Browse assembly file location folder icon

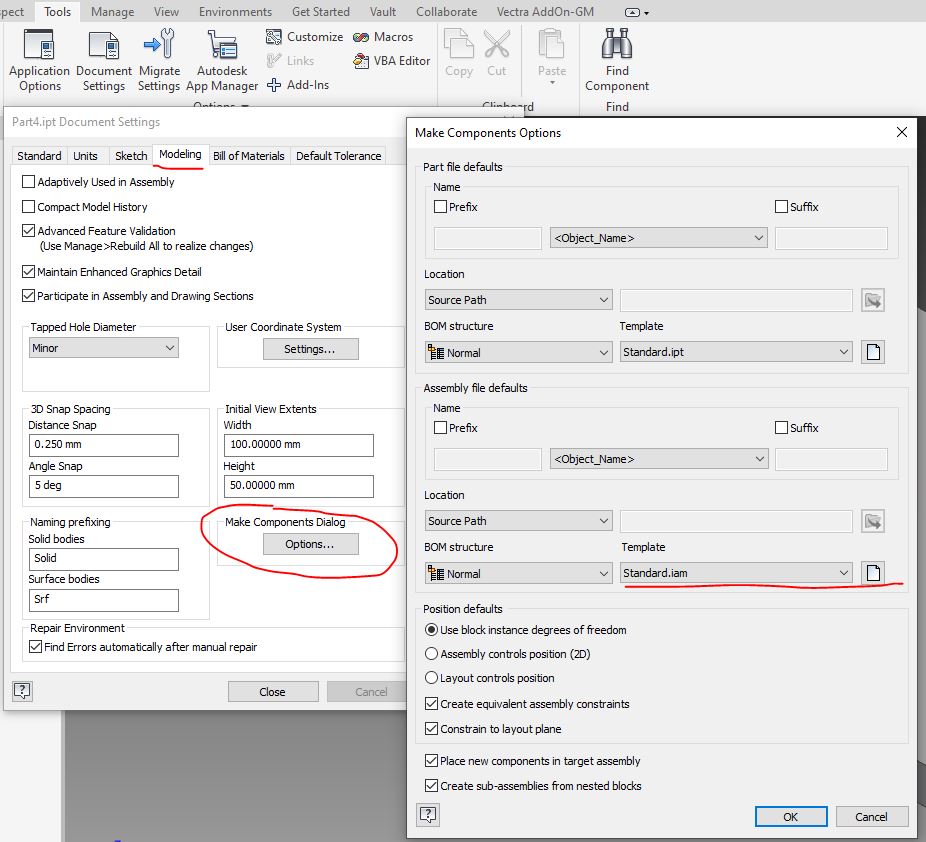pyautogui.click(x=873, y=521)
